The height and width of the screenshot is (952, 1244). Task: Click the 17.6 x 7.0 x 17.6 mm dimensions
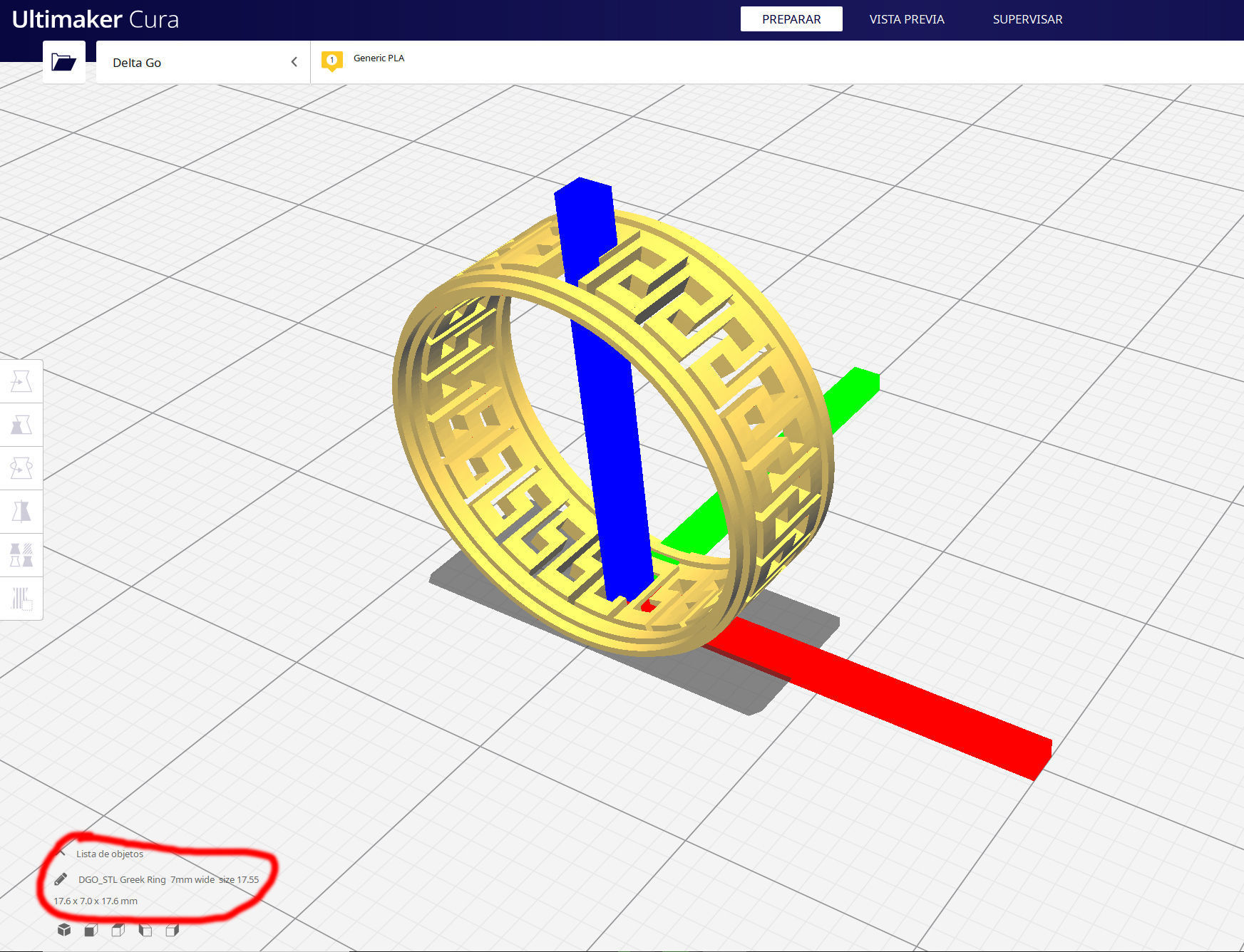pos(96,901)
